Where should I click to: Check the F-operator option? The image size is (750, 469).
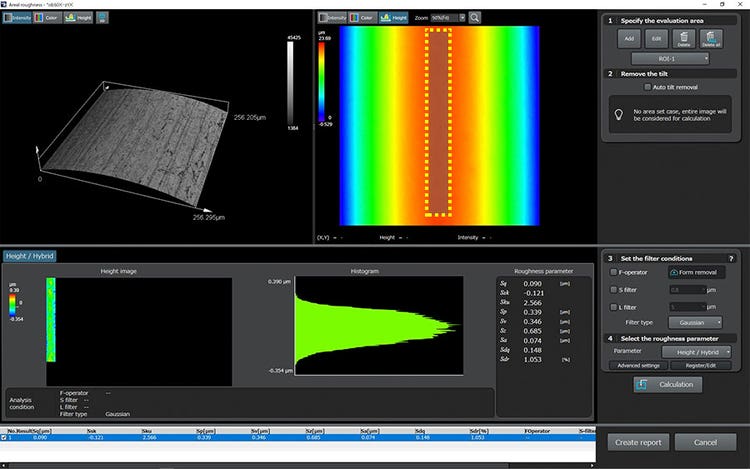point(614,272)
